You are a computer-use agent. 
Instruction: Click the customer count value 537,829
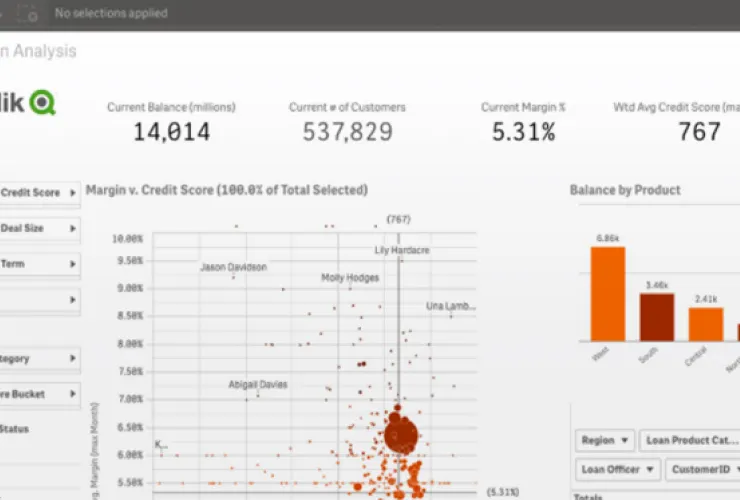(x=347, y=132)
